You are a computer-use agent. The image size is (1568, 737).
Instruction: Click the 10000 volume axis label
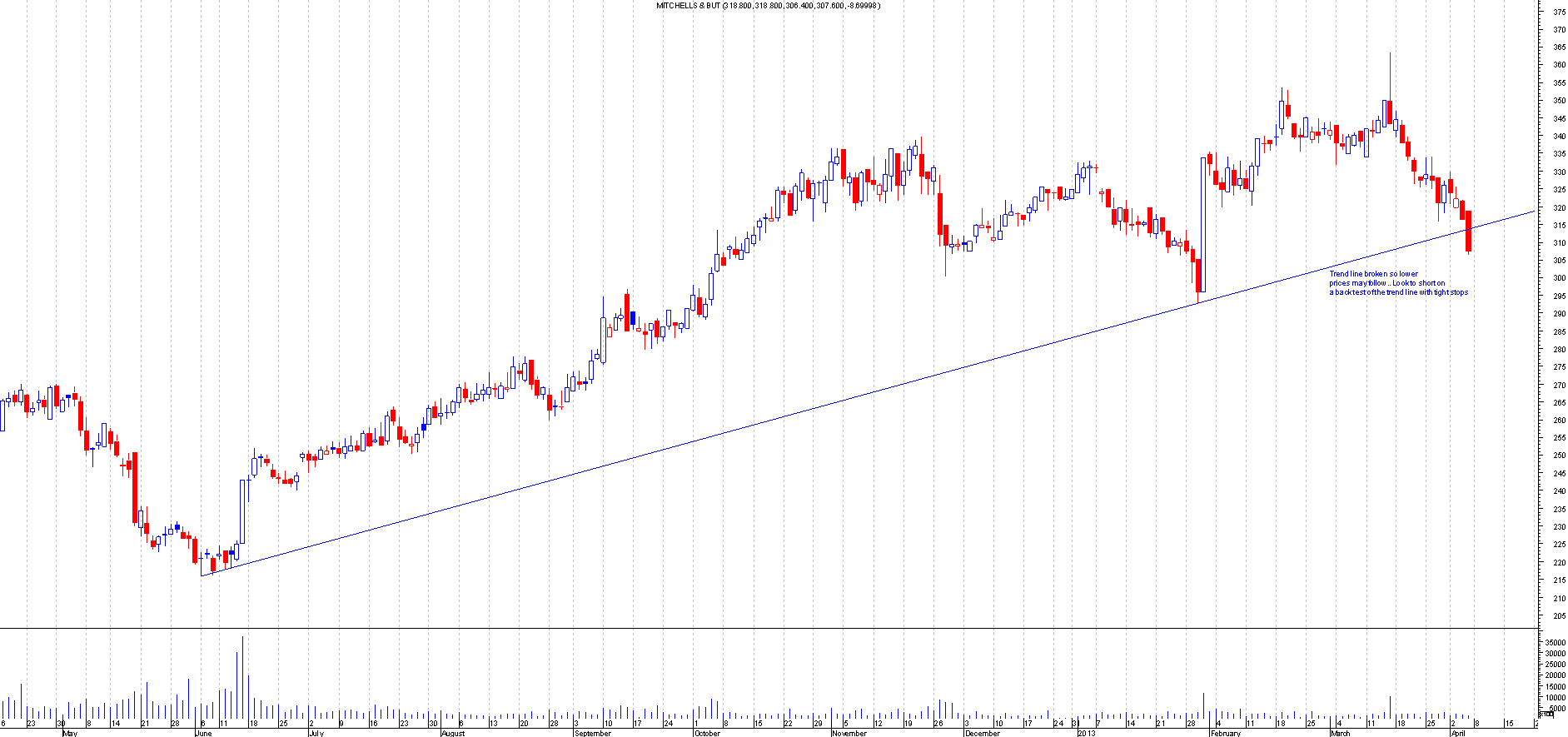pyautogui.click(x=1555, y=698)
